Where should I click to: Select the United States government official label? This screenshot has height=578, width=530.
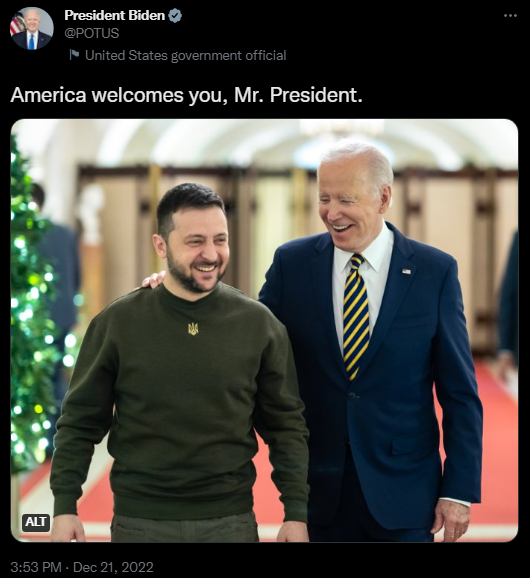pyautogui.click(x=185, y=55)
